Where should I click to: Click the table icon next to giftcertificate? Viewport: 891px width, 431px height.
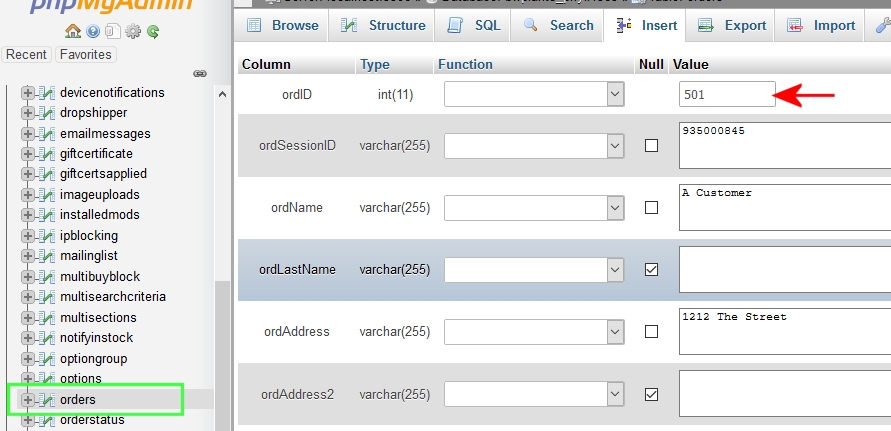[x=46, y=154]
